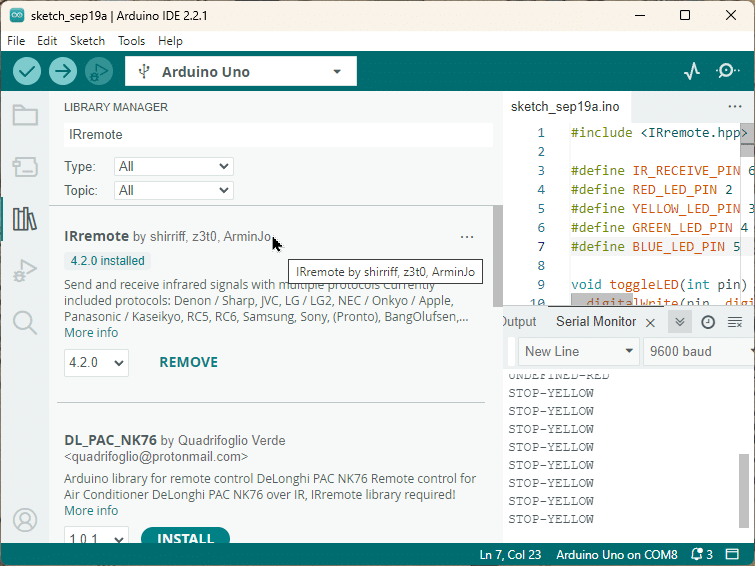
Task: Toggle the Library Manager books sidebar icon
Action: point(25,219)
